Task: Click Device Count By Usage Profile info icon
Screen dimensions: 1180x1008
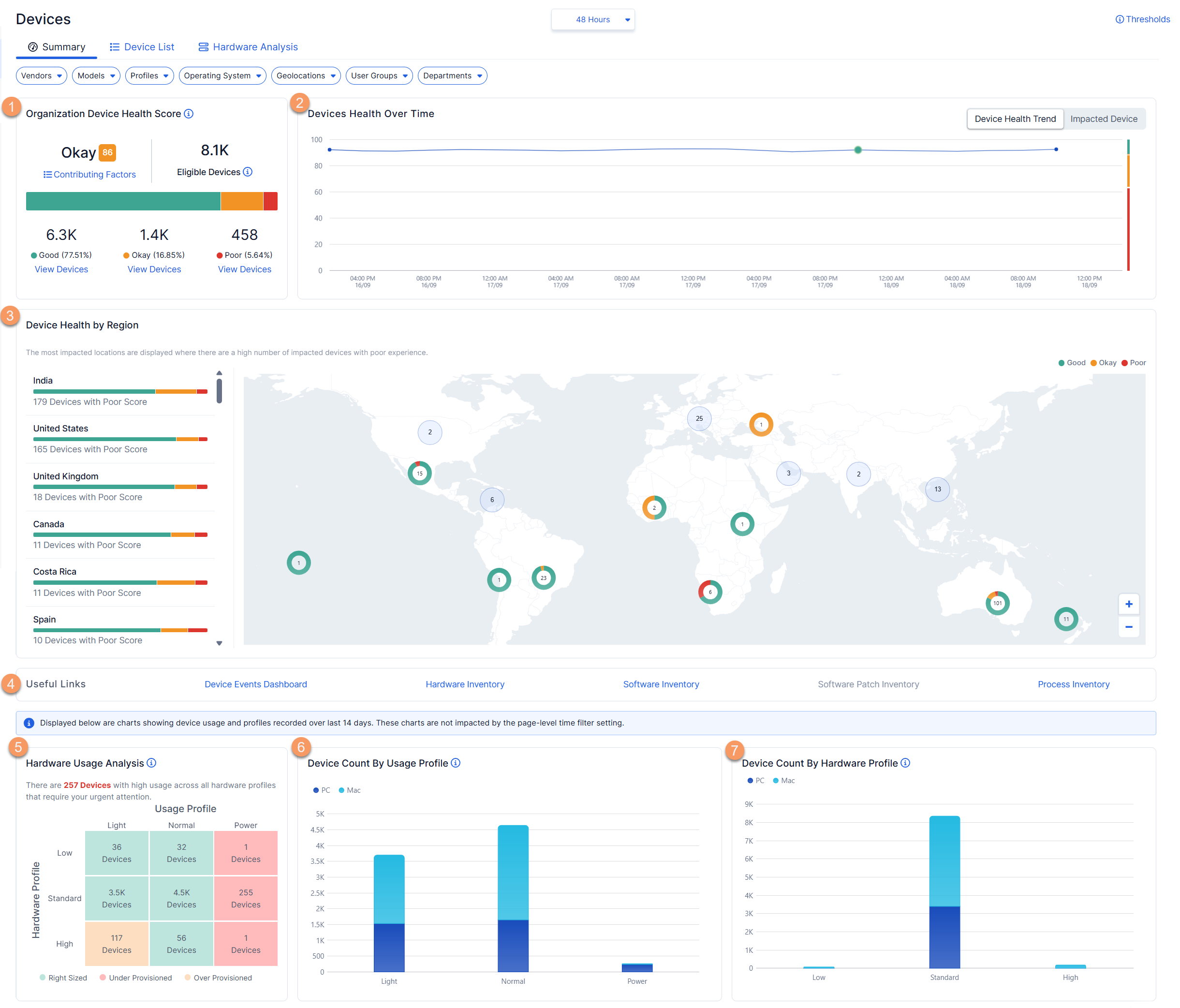Action: click(456, 763)
